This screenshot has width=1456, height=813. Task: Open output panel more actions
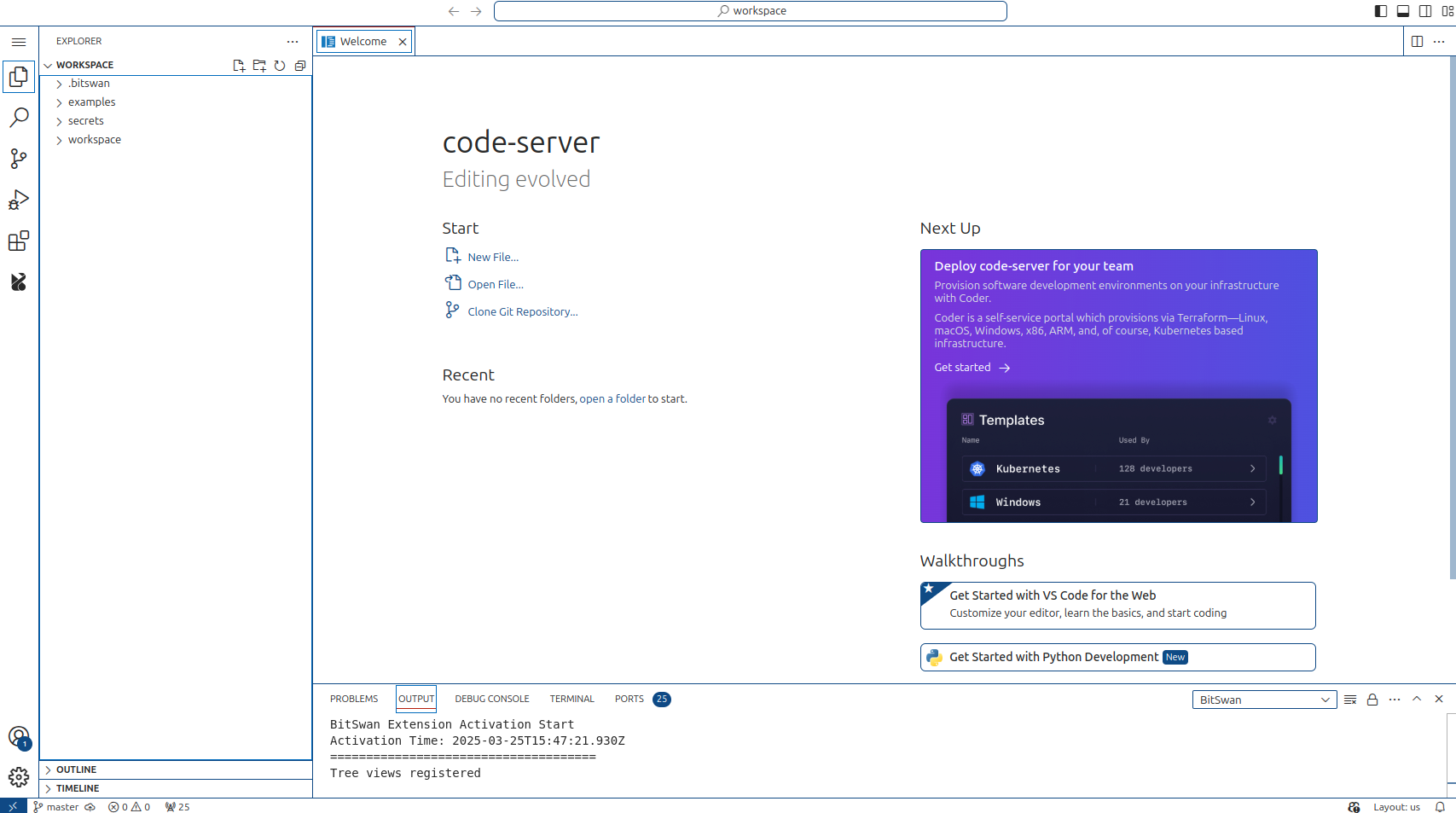pyautogui.click(x=1395, y=700)
